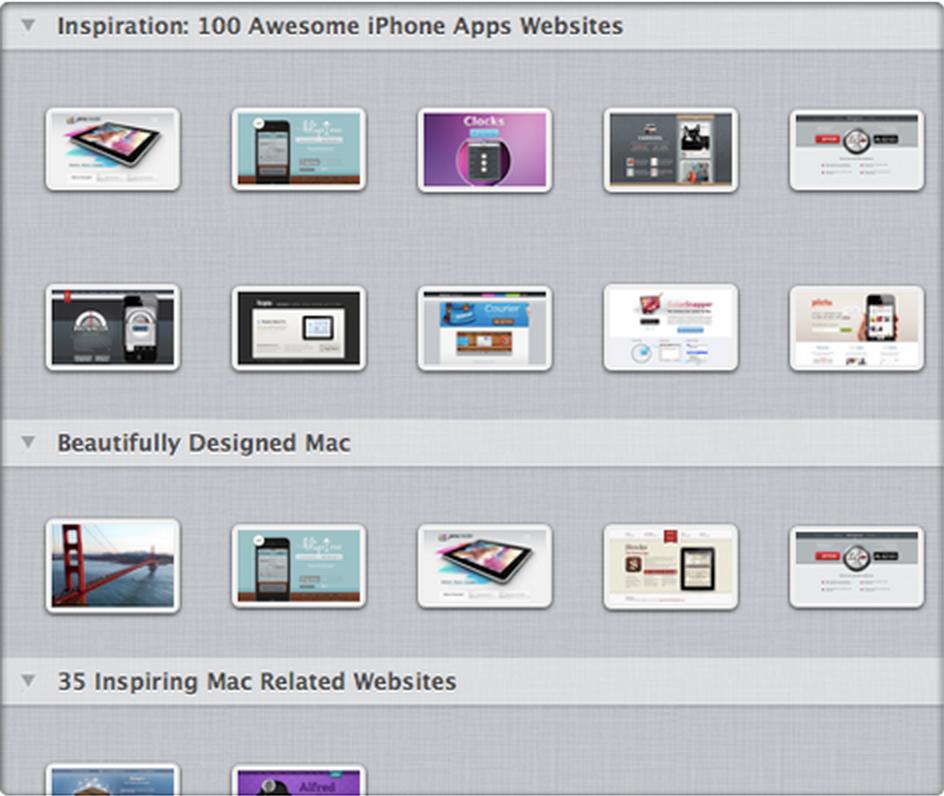The height and width of the screenshot is (796, 944).
Task: Select teal iPhone thumbnail under Beautifully Designed Mac
Action: (299, 566)
